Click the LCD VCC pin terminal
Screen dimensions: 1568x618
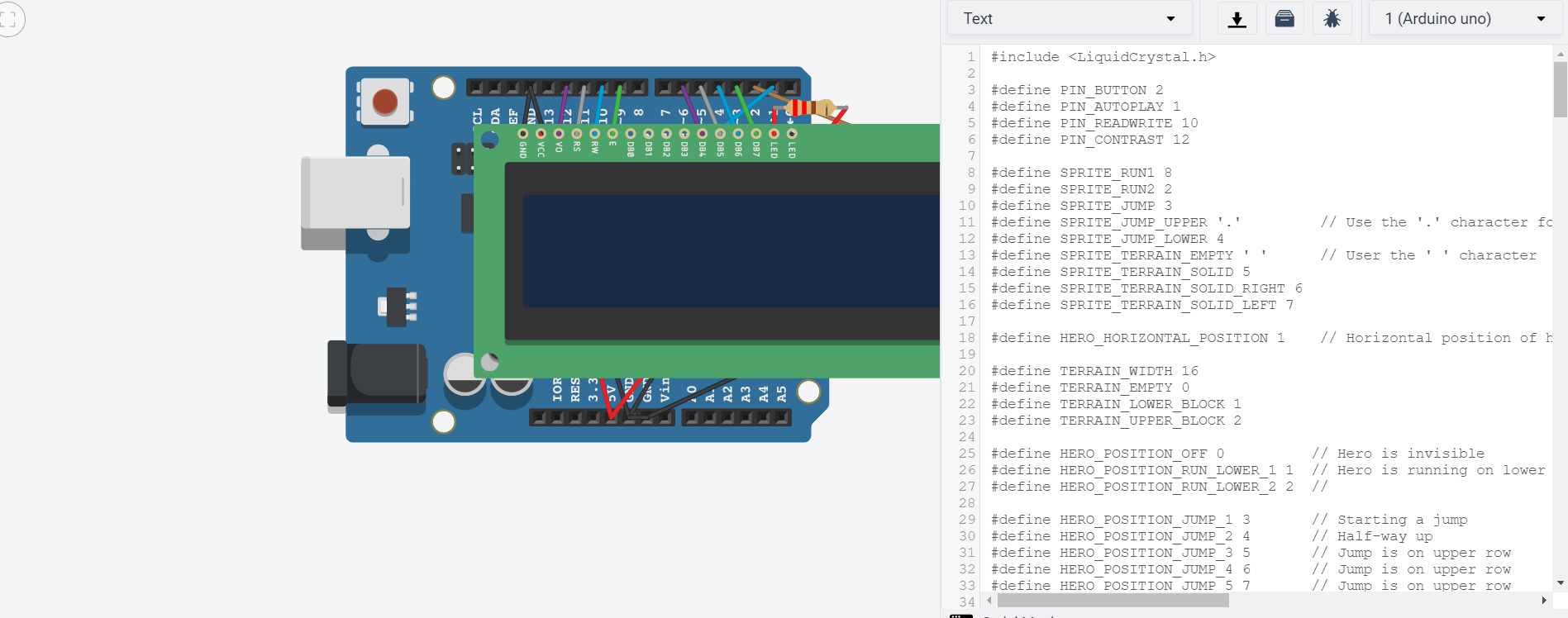pos(541,134)
